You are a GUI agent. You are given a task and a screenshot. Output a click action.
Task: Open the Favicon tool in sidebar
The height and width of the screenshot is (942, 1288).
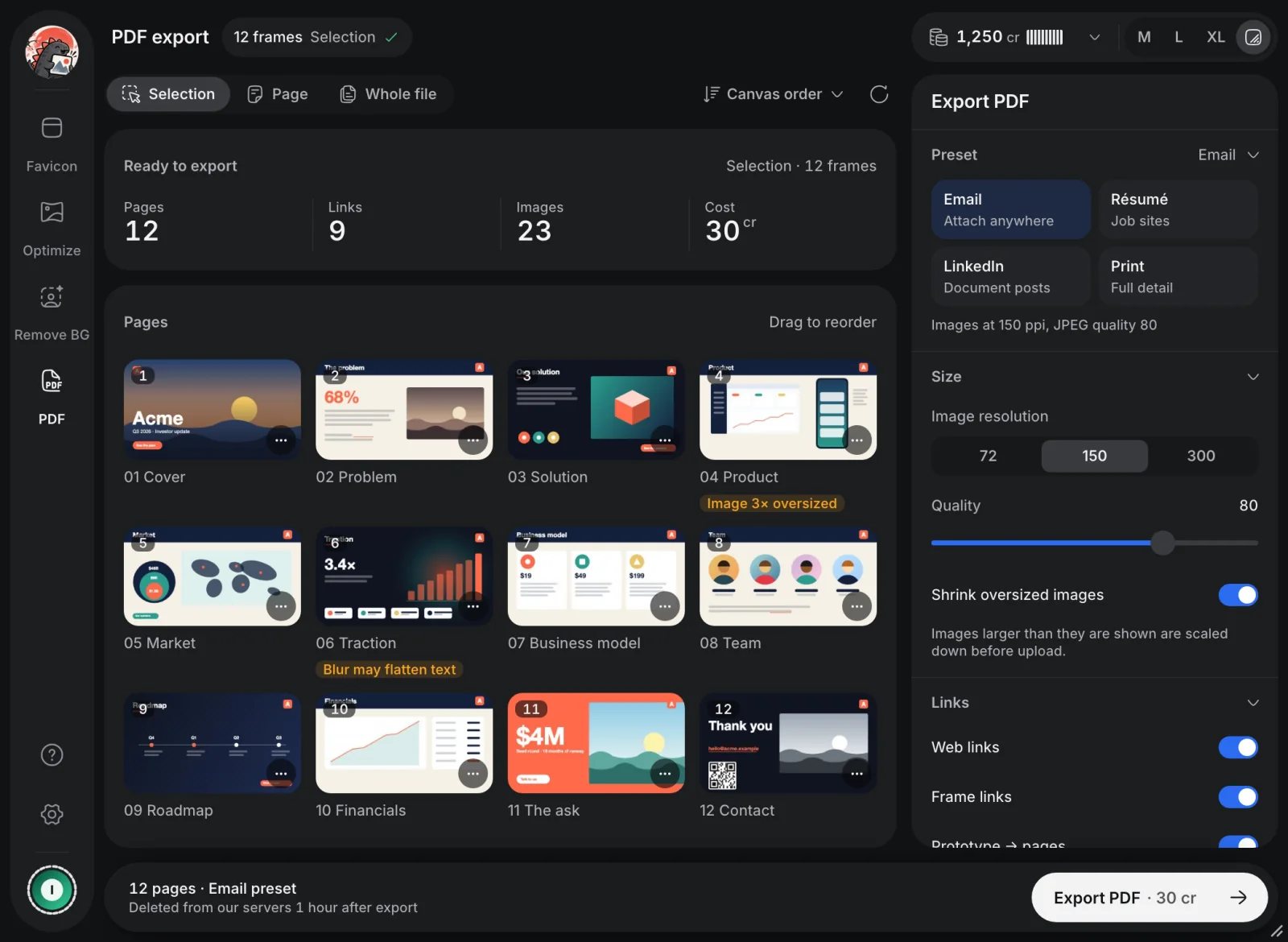click(52, 145)
